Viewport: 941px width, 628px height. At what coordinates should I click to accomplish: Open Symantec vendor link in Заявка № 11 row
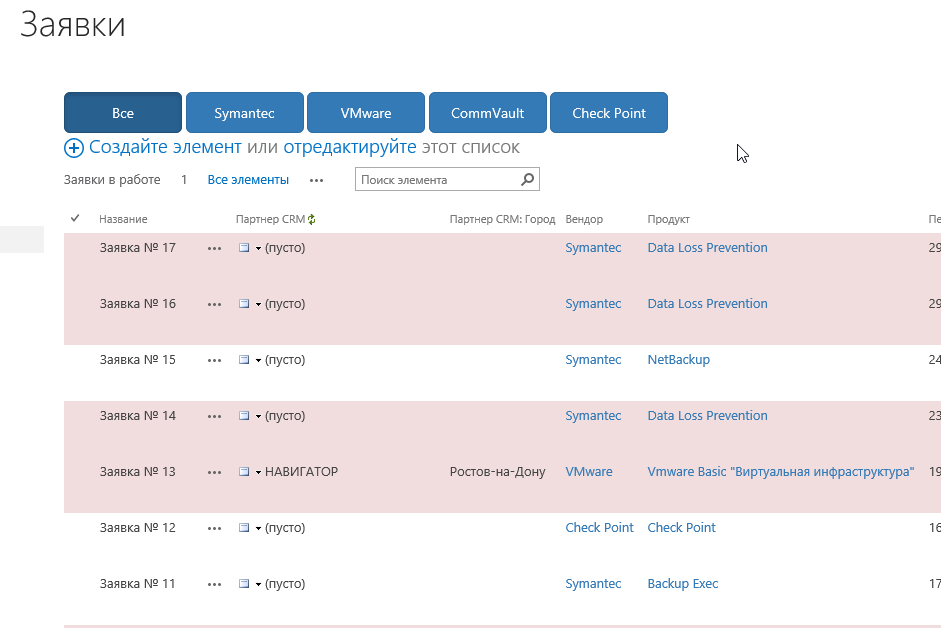593,584
